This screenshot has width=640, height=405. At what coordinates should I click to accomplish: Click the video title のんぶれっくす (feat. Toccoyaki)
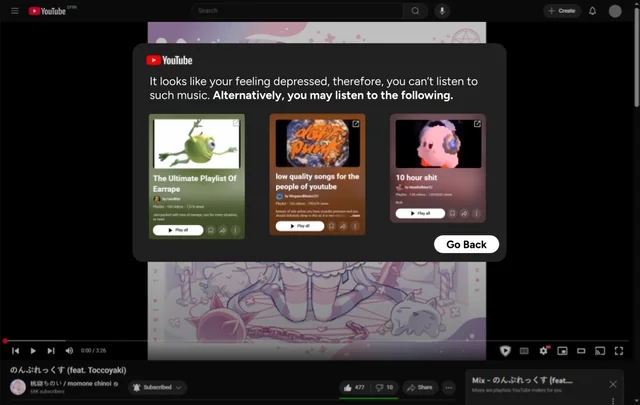click(x=68, y=370)
